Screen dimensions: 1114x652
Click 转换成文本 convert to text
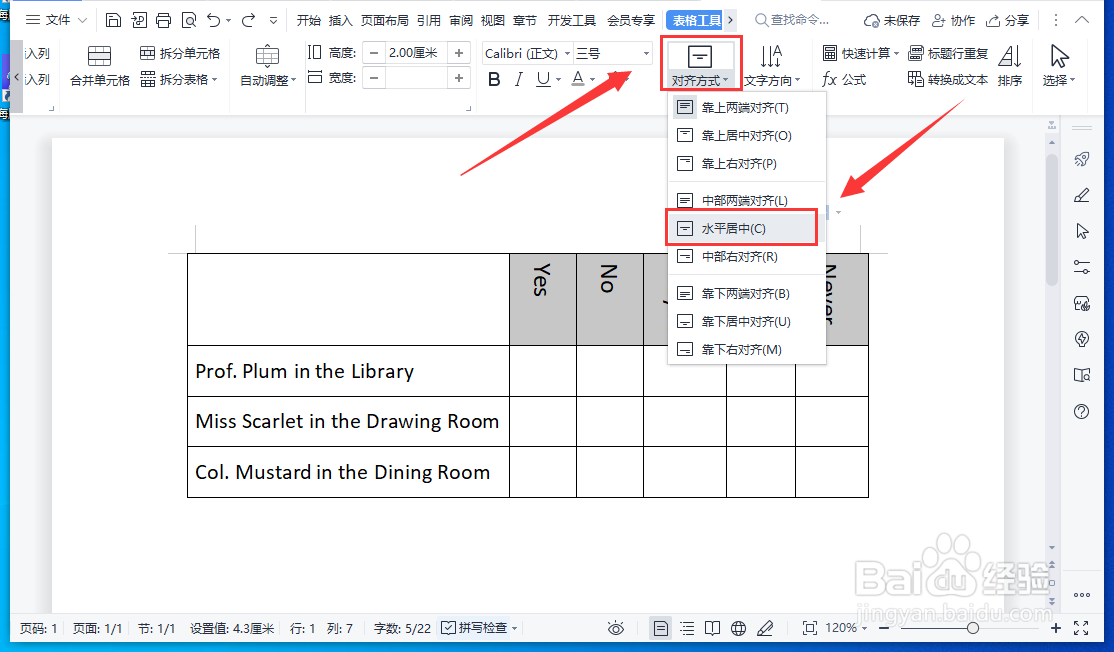pyautogui.click(x=948, y=80)
